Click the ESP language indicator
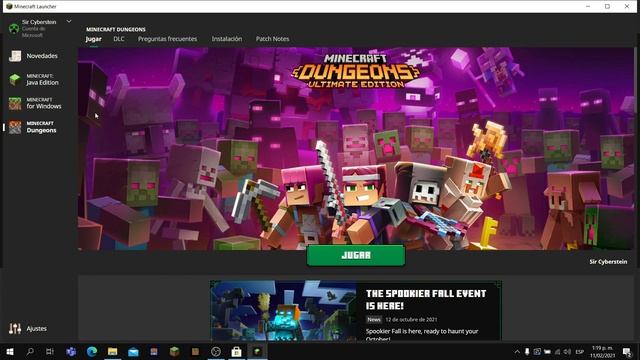 [580, 352]
